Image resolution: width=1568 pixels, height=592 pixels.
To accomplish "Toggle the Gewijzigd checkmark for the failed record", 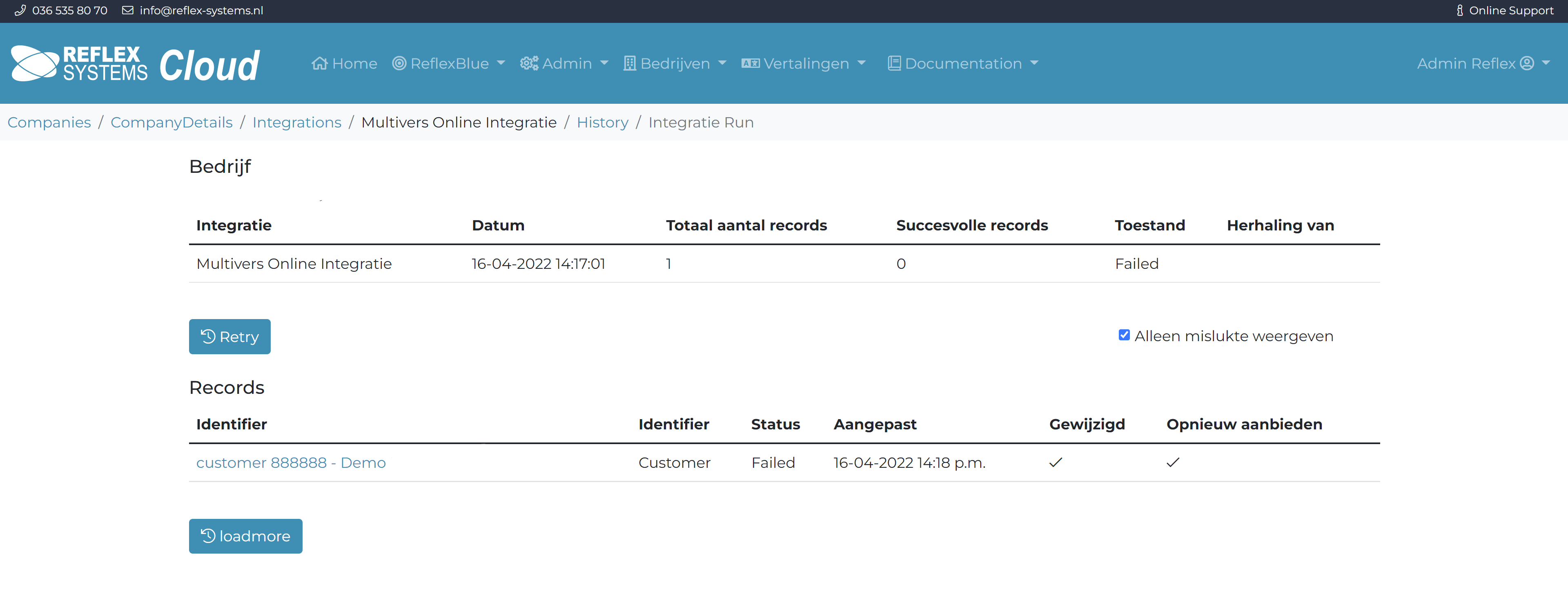I will 1056,462.
